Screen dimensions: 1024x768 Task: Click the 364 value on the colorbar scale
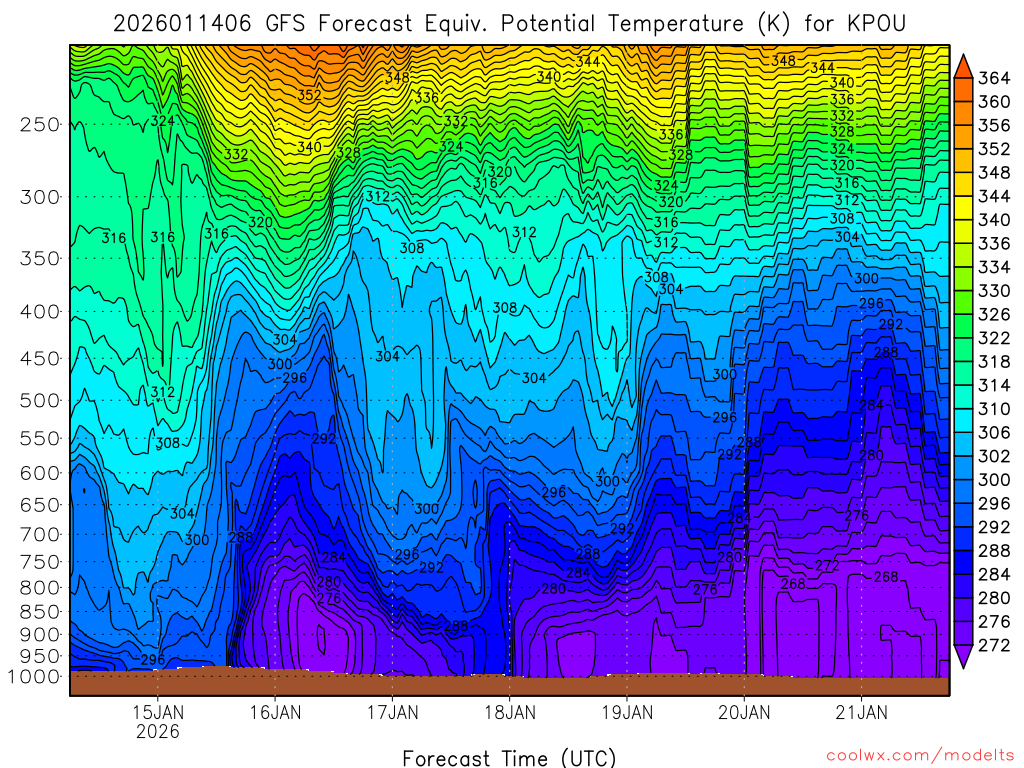click(x=994, y=78)
